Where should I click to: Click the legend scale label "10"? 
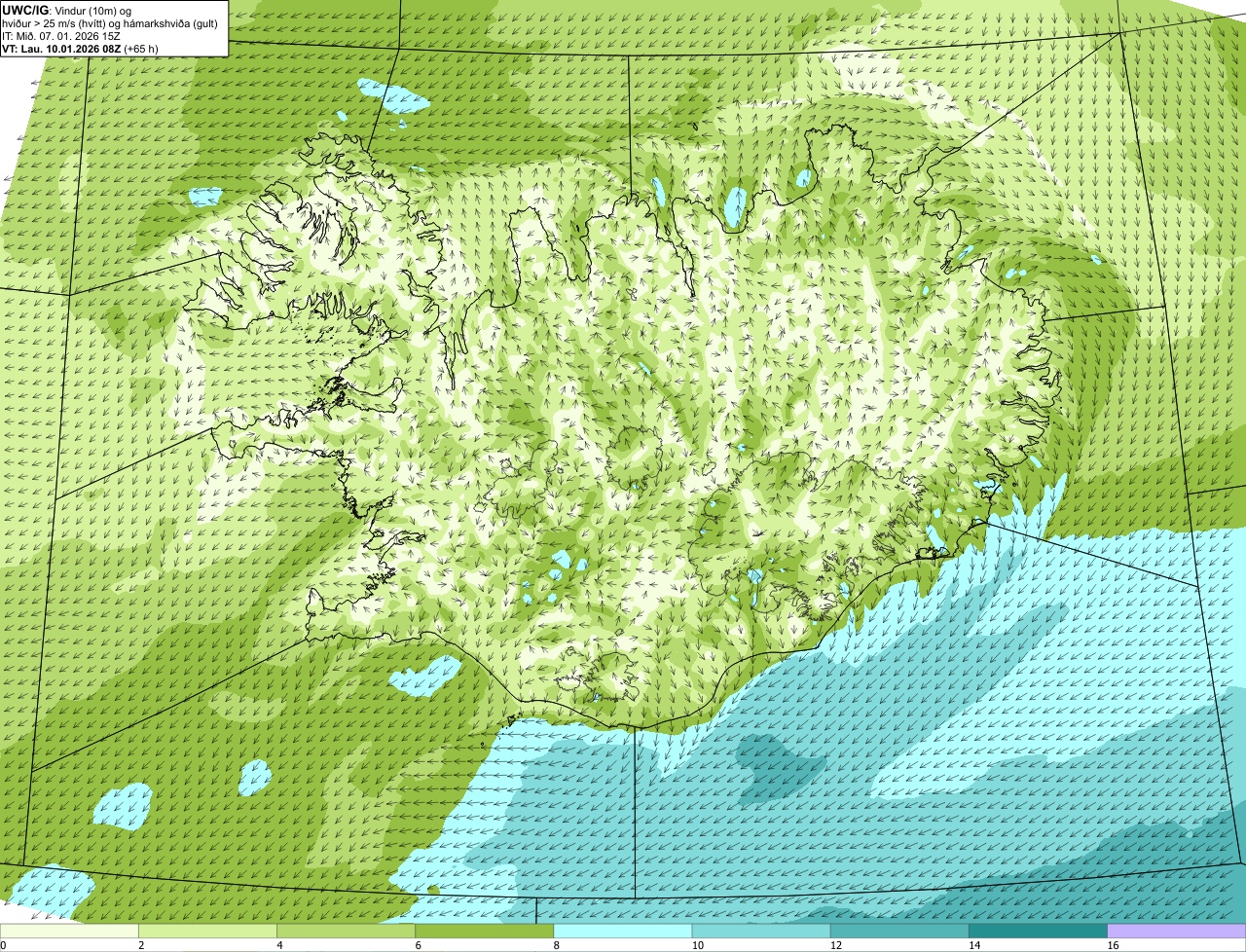point(697,945)
